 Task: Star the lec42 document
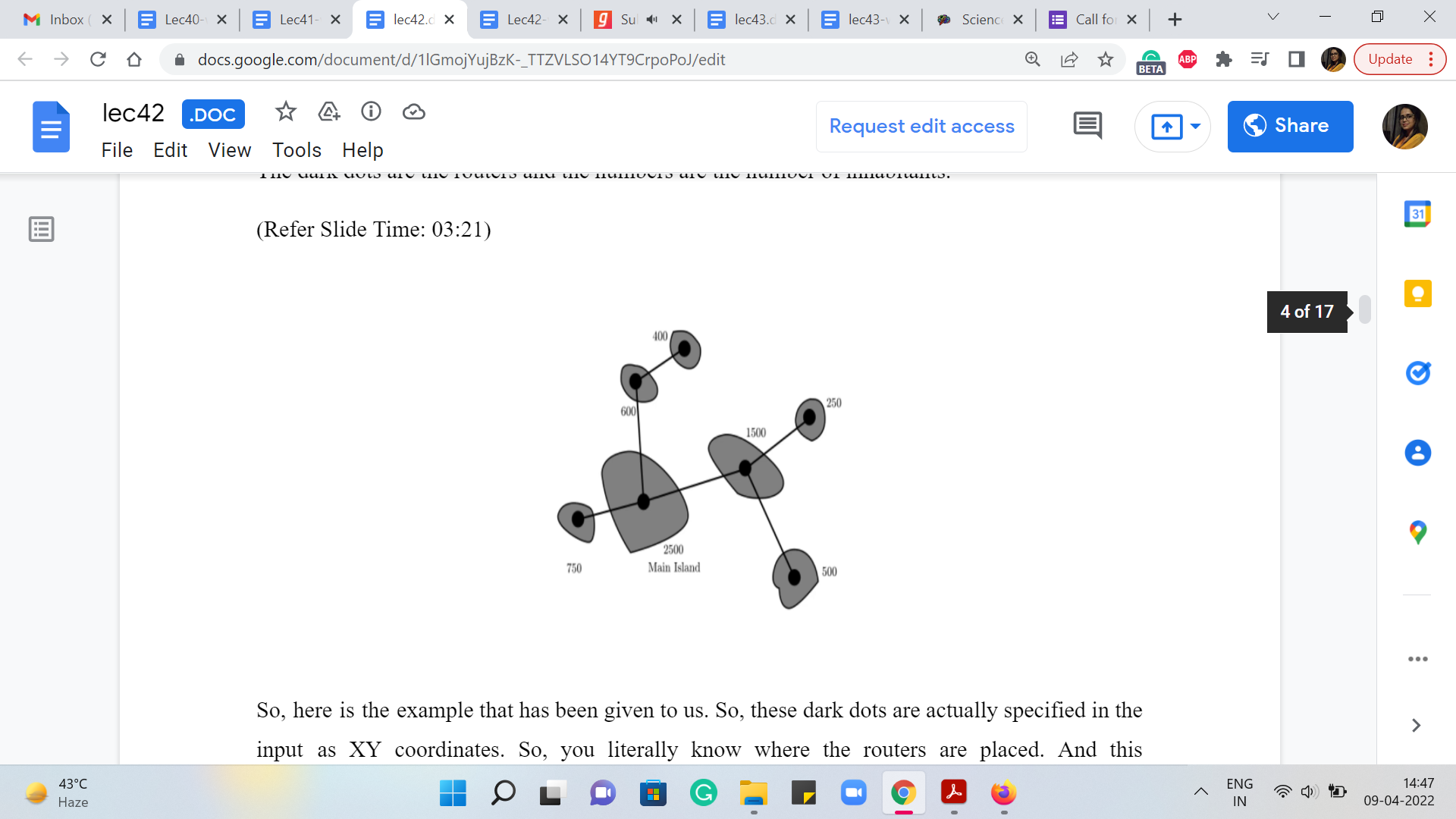[x=285, y=112]
